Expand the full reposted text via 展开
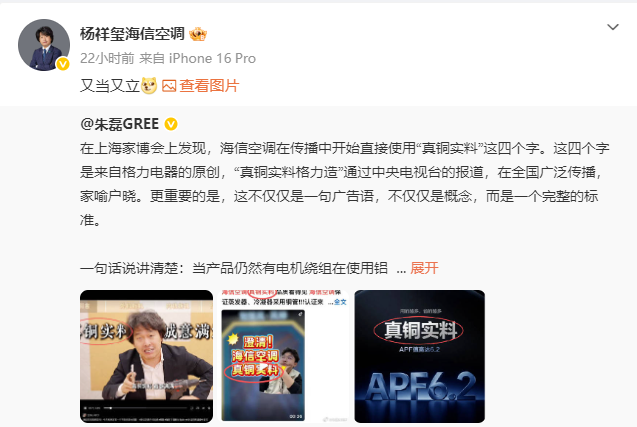This screenshot has height=427, width=637. tap(424, 268)
